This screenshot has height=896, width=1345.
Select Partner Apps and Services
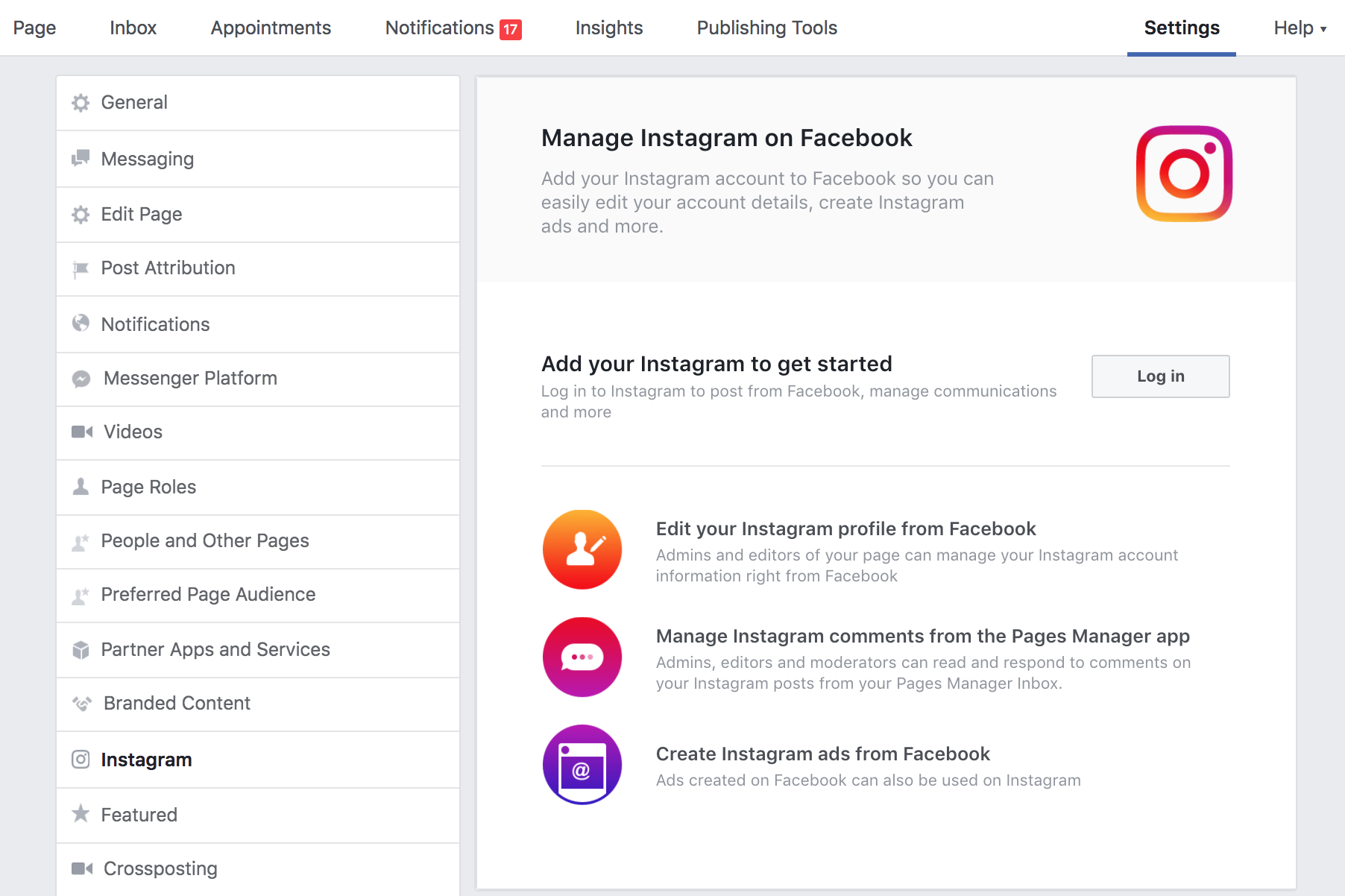[x=215, y=649]
